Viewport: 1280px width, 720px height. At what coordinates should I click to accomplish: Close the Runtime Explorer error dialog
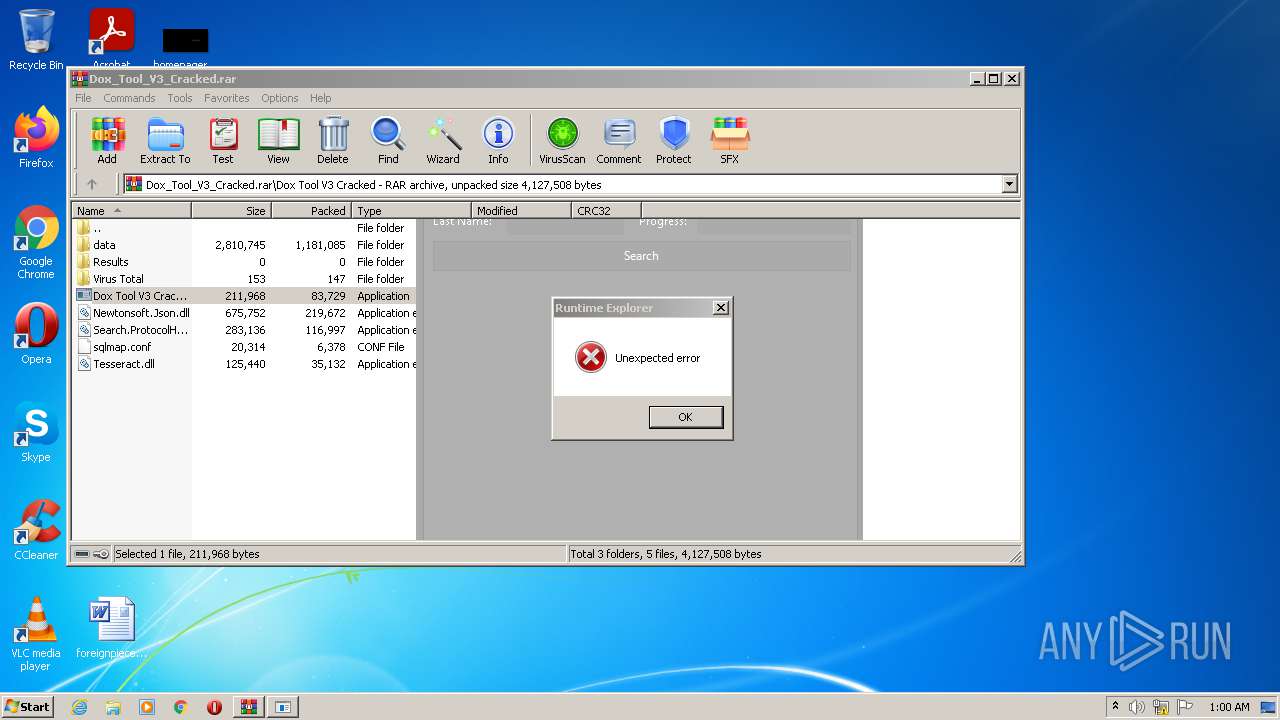pos(720,308)
